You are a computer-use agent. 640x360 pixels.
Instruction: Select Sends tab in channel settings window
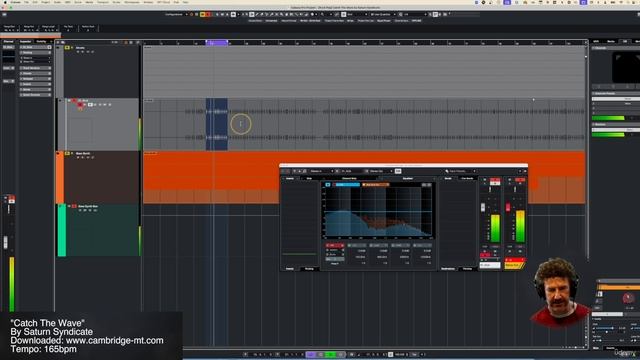click(448, 178)
